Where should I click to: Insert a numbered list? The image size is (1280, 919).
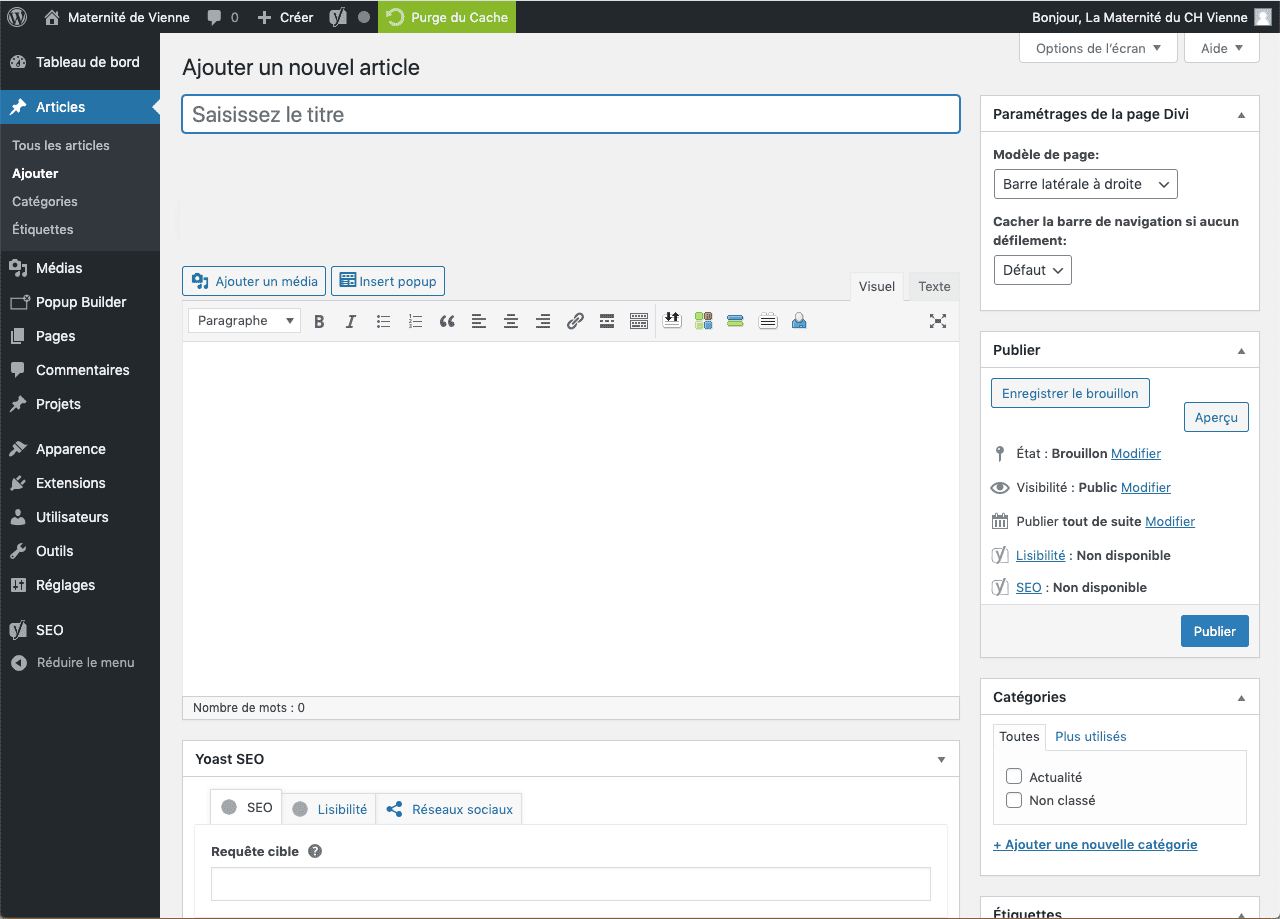tap(415, 321)
